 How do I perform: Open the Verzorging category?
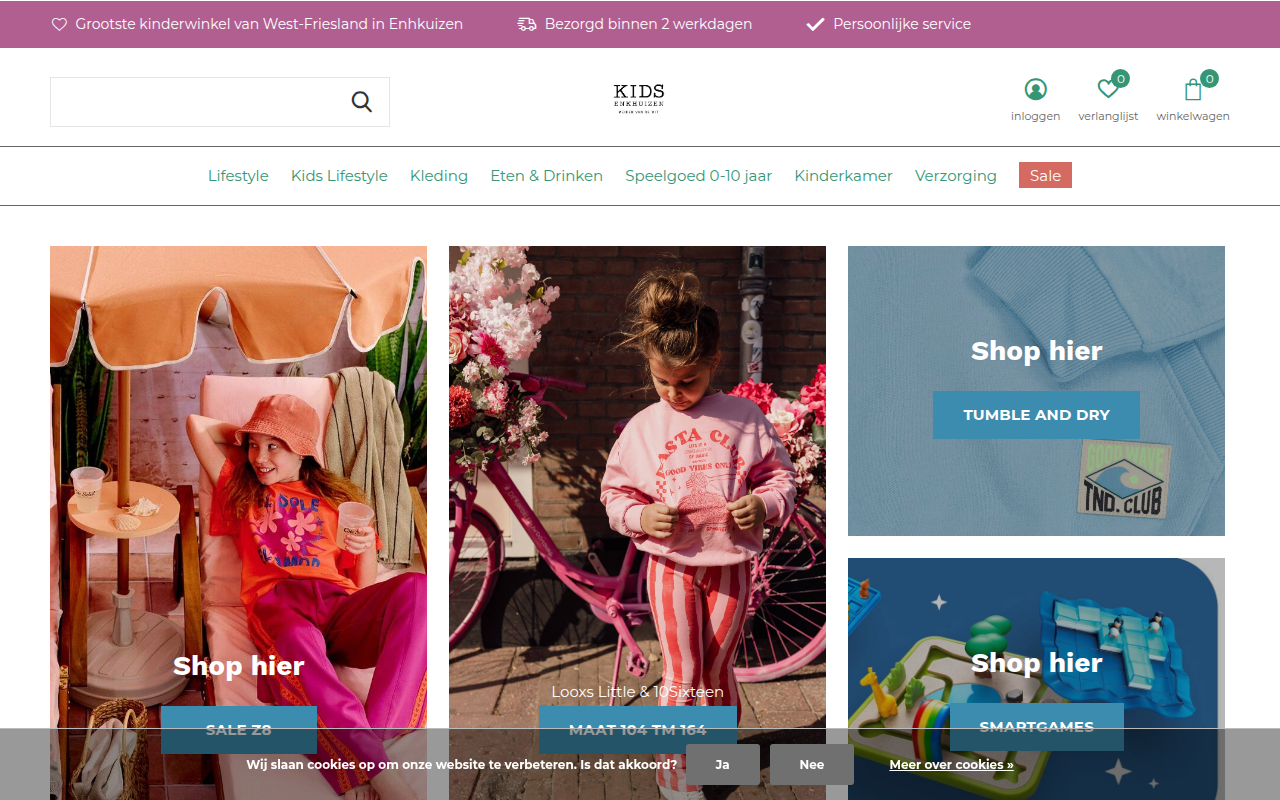[x=956, y=176]
